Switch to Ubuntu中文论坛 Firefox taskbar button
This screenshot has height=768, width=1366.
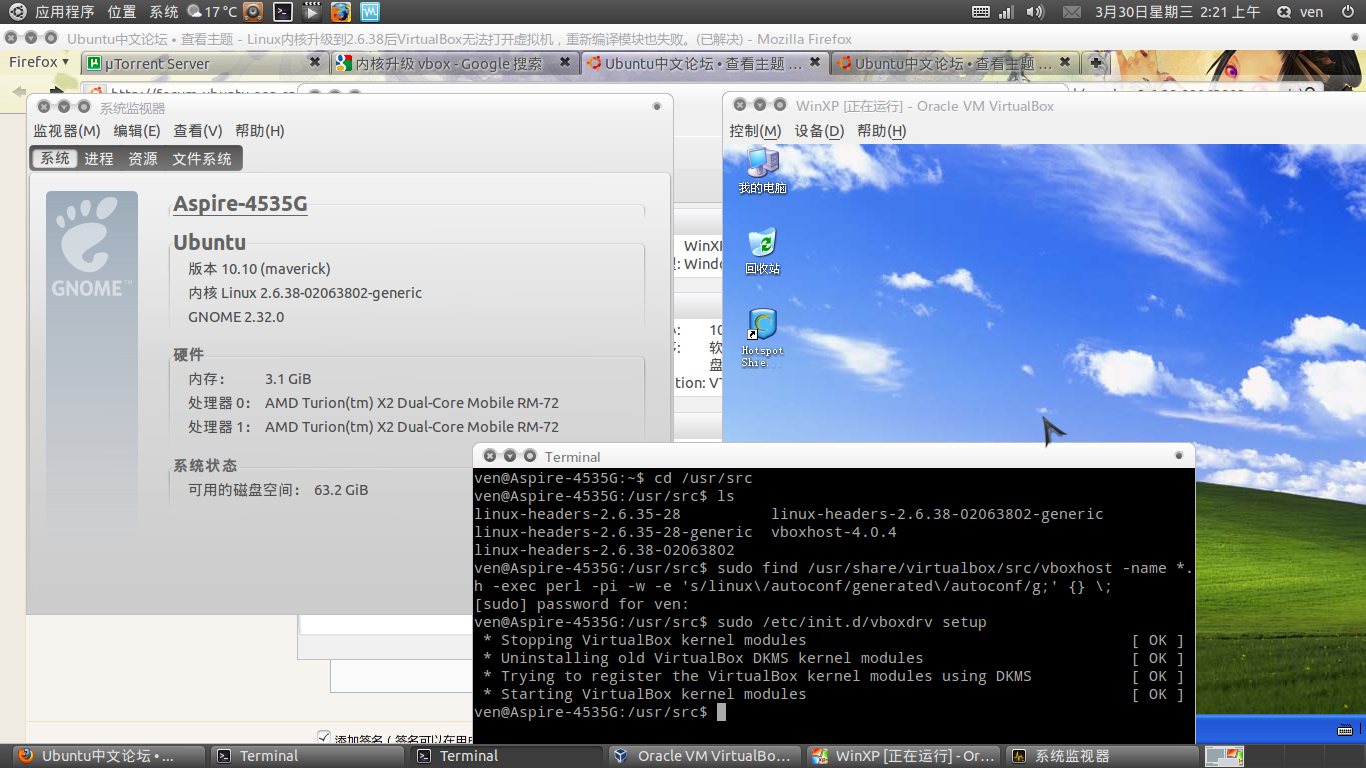107,756
